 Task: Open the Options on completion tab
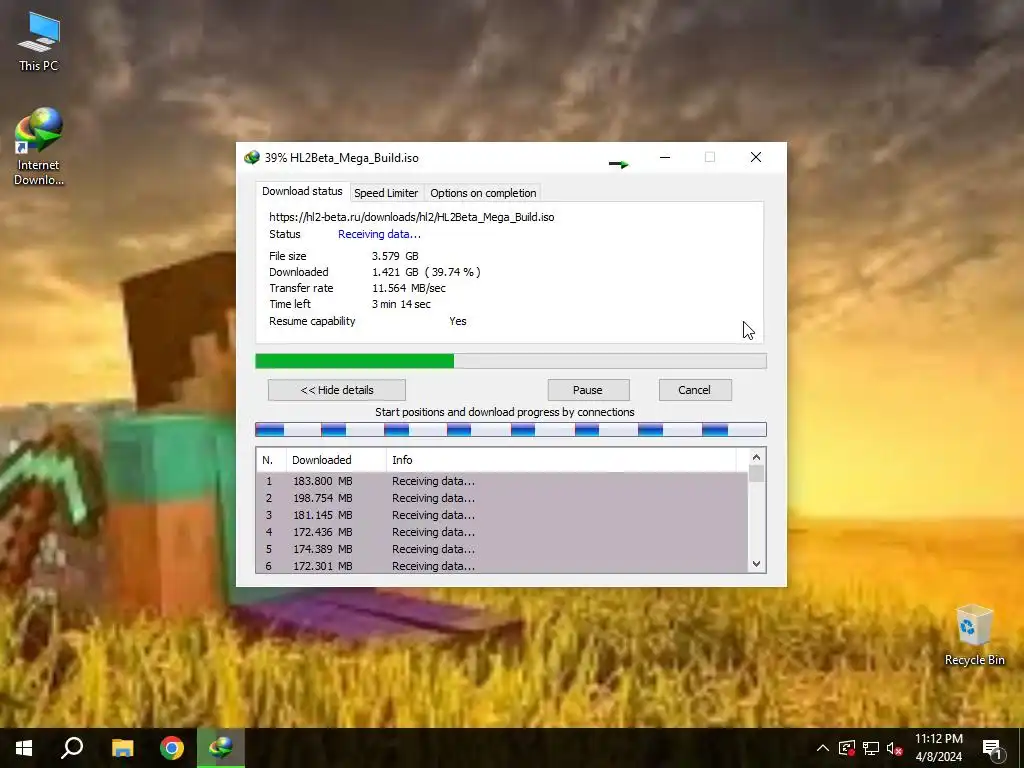point(483,193)
